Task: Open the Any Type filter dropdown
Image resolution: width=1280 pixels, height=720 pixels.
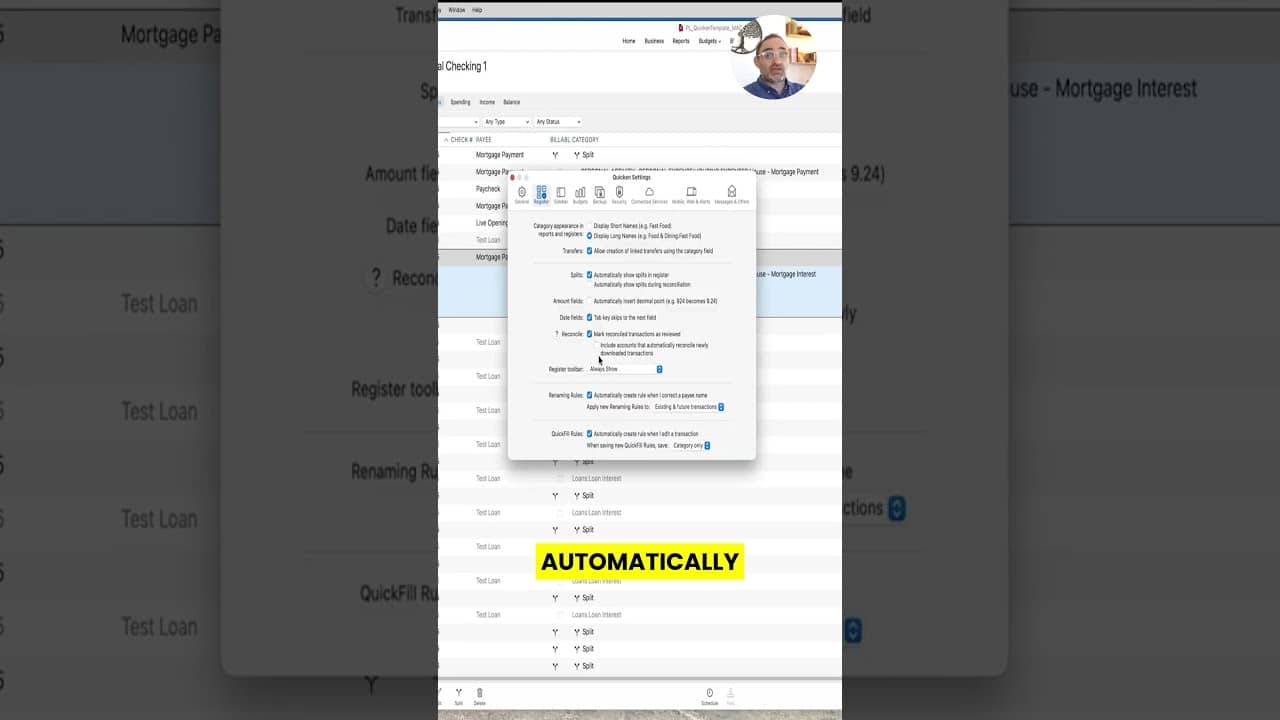Action: click(507, 122)
